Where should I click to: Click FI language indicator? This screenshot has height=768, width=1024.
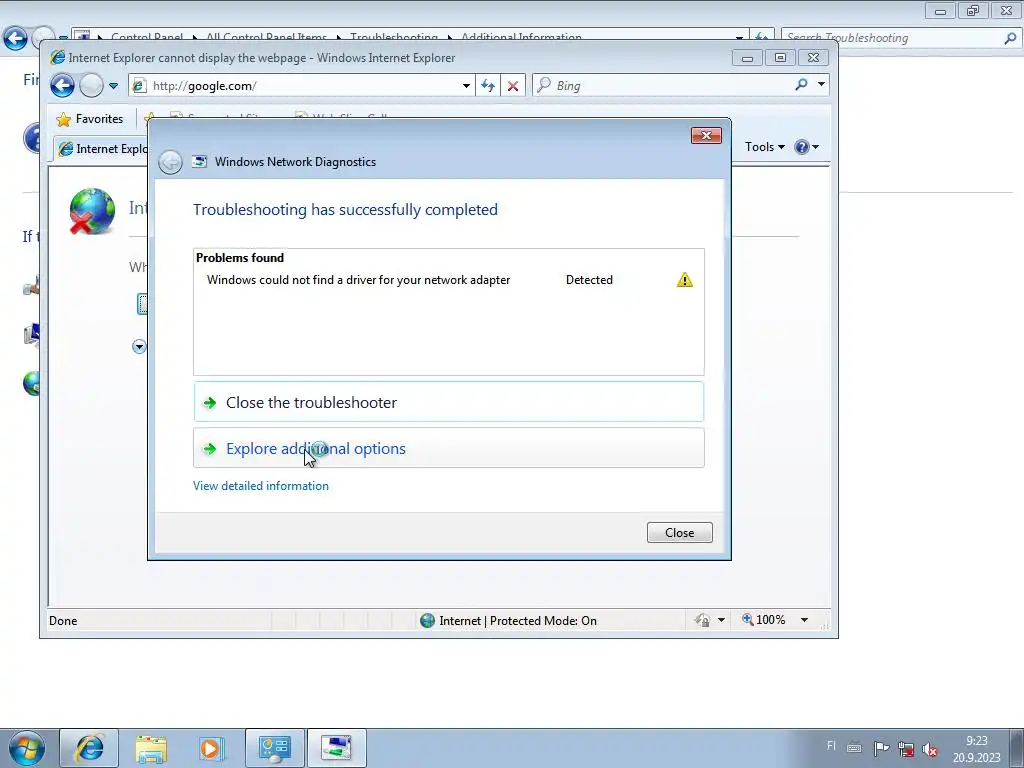tap(831, 746)
